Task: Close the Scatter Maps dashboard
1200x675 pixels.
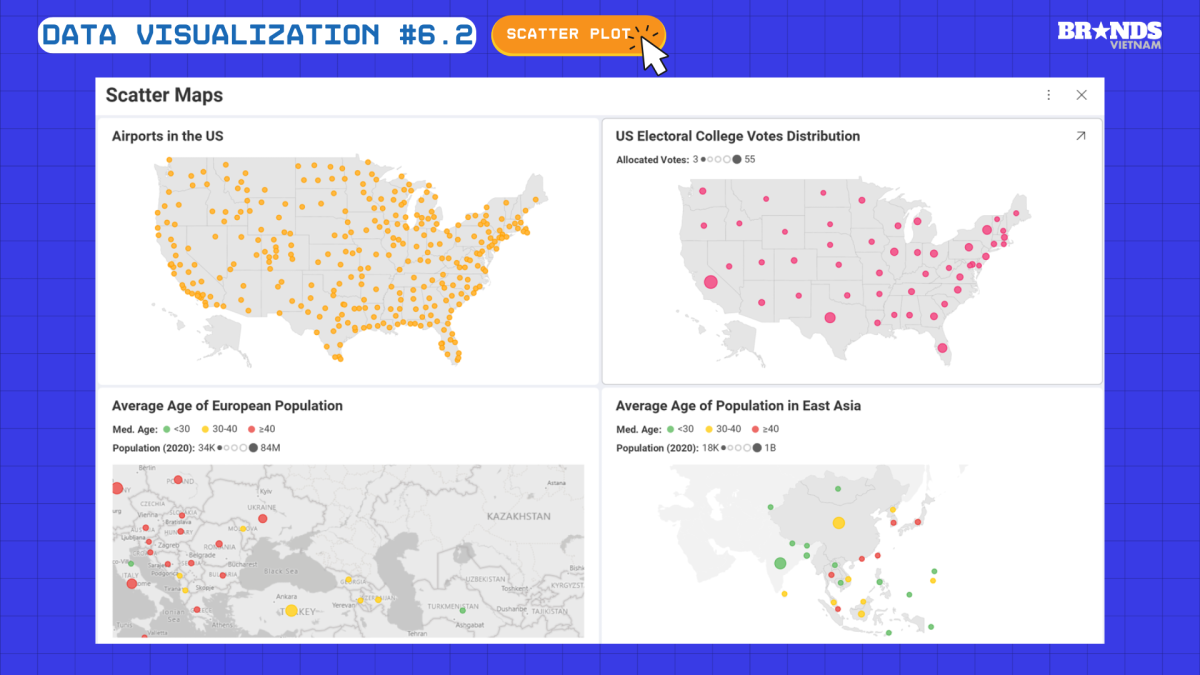Action: (1081, 95)
